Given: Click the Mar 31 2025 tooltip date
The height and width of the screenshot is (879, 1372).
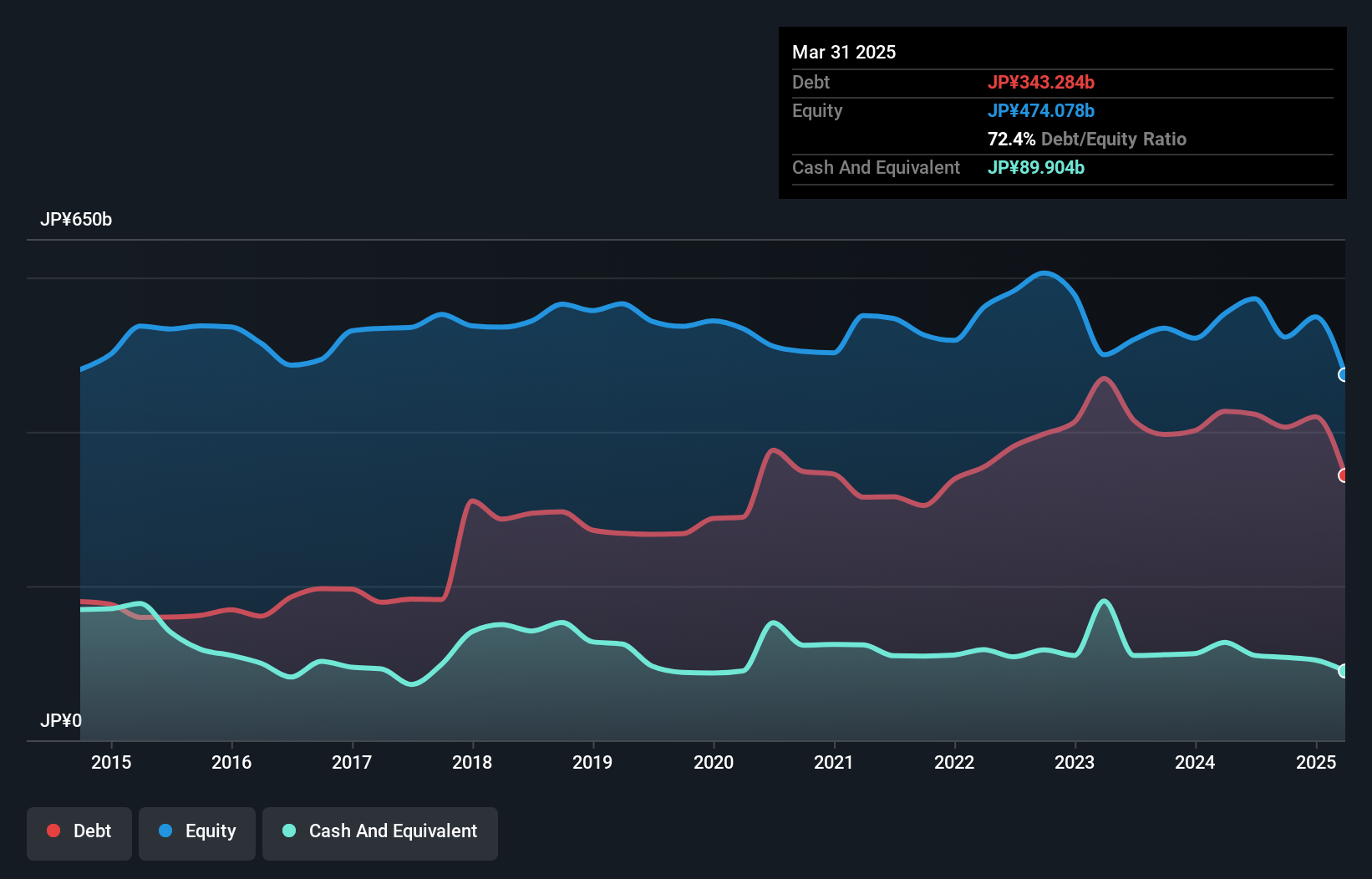Looking at the screenshot, I should coord(844,52).
